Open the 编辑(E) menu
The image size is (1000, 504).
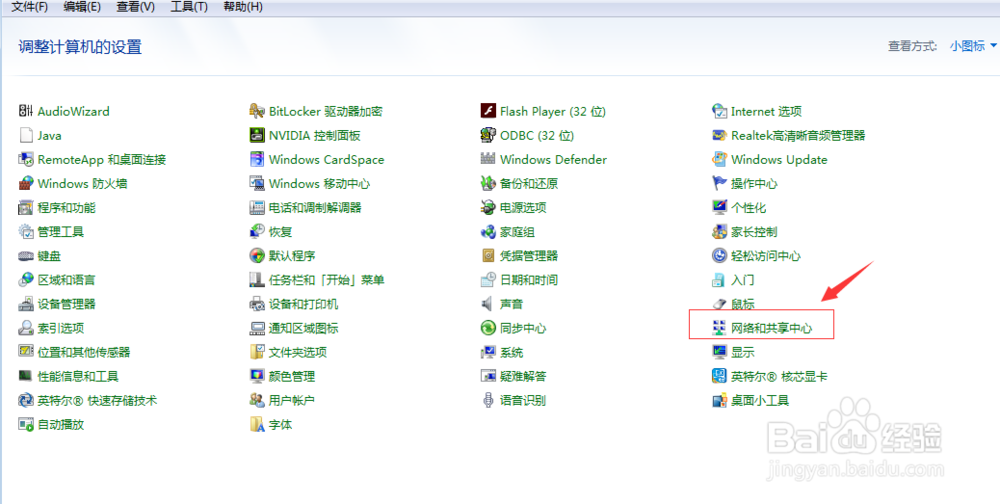(x=82, y=7)
